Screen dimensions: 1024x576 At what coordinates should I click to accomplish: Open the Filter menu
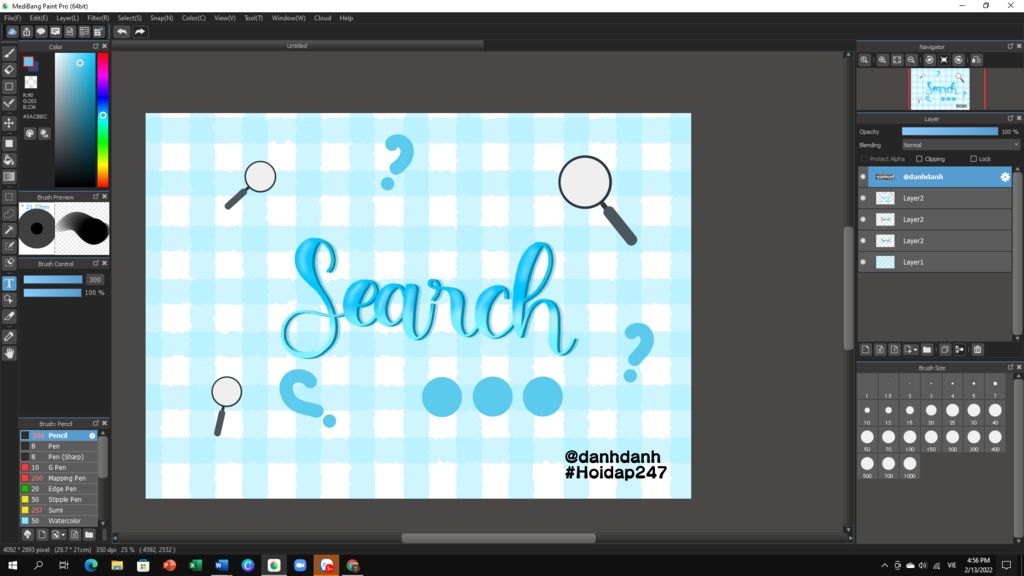pyautogui.click(x=98, y=18)
